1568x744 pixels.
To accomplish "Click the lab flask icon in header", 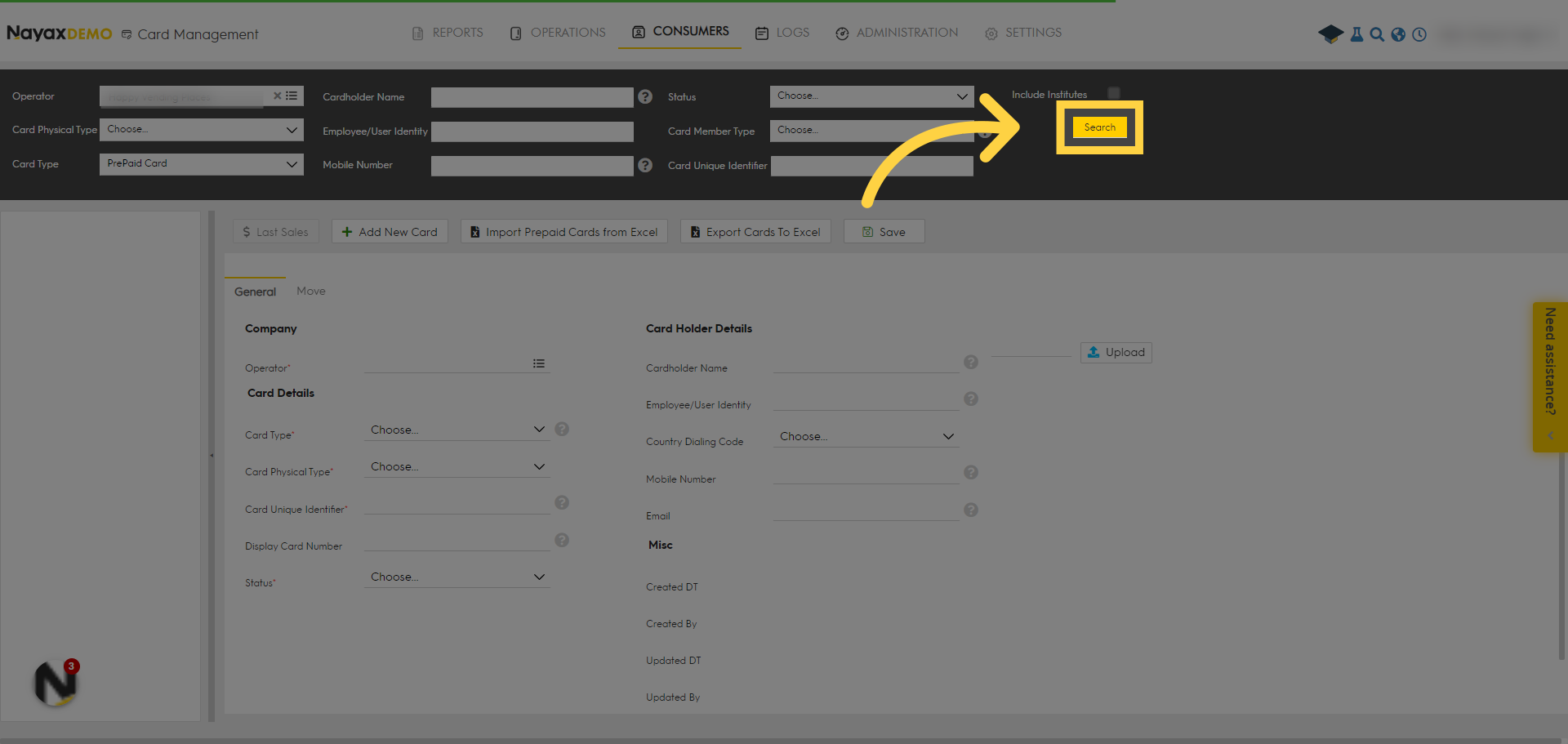I will [1356, 34].
